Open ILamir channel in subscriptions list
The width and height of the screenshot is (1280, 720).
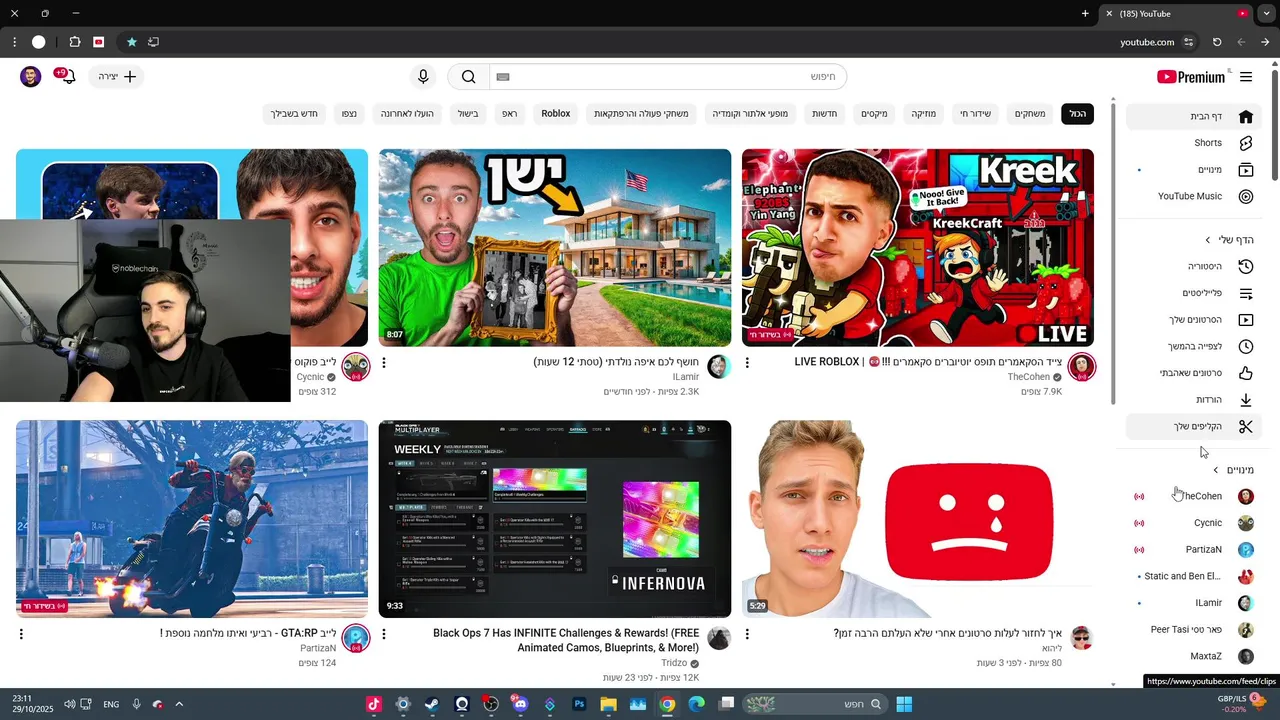pos(1193,603)
